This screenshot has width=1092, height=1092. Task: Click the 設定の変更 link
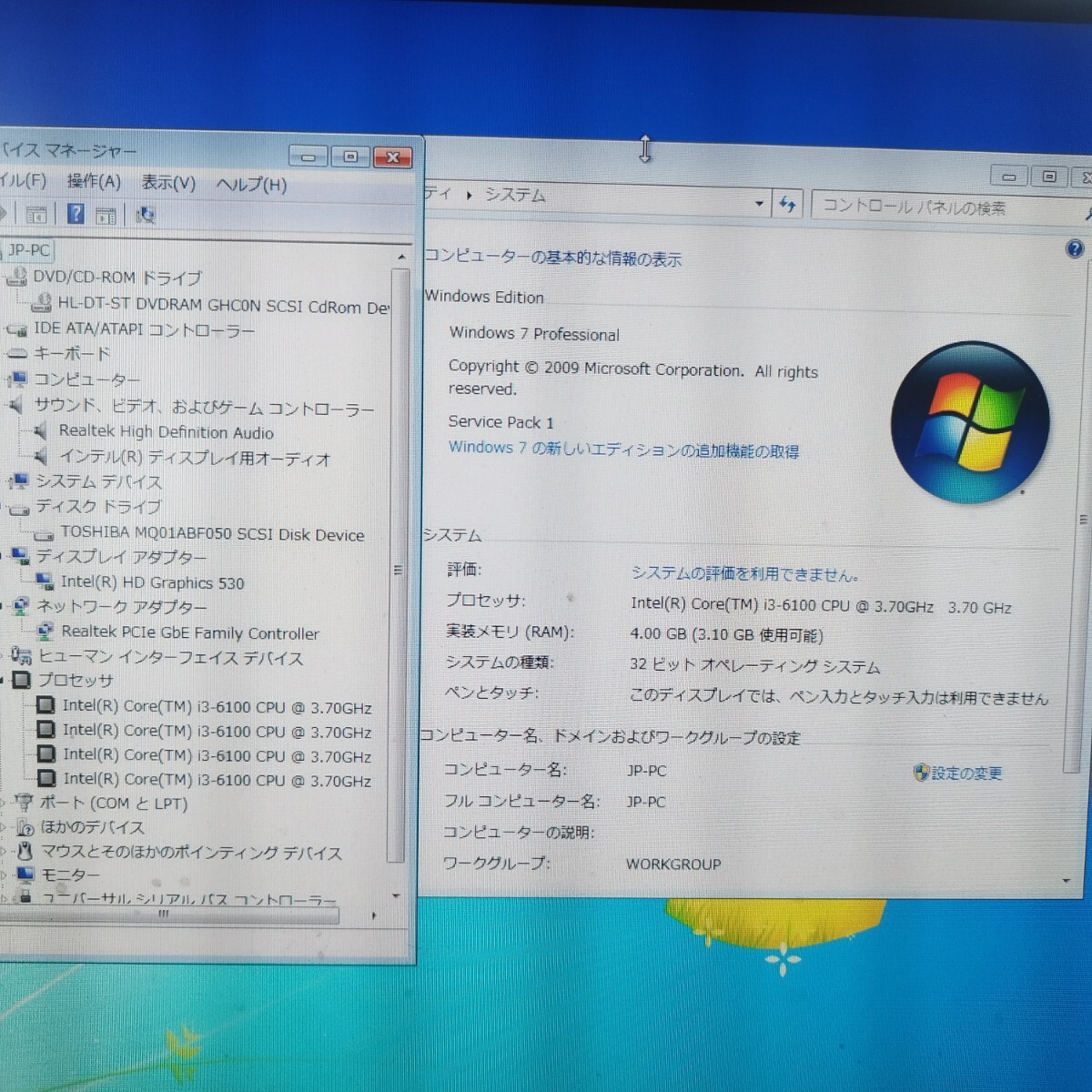point(966,773)
